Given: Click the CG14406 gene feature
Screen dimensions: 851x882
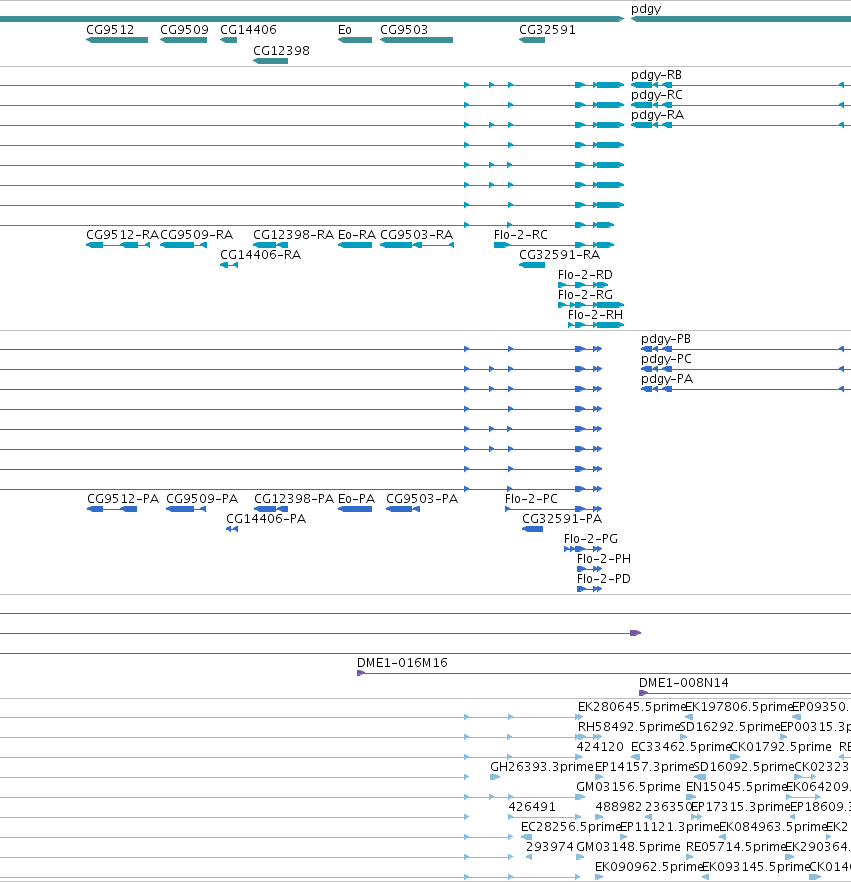Looking at the screenshot, I should pyautogui.click(x=228, y=40).
